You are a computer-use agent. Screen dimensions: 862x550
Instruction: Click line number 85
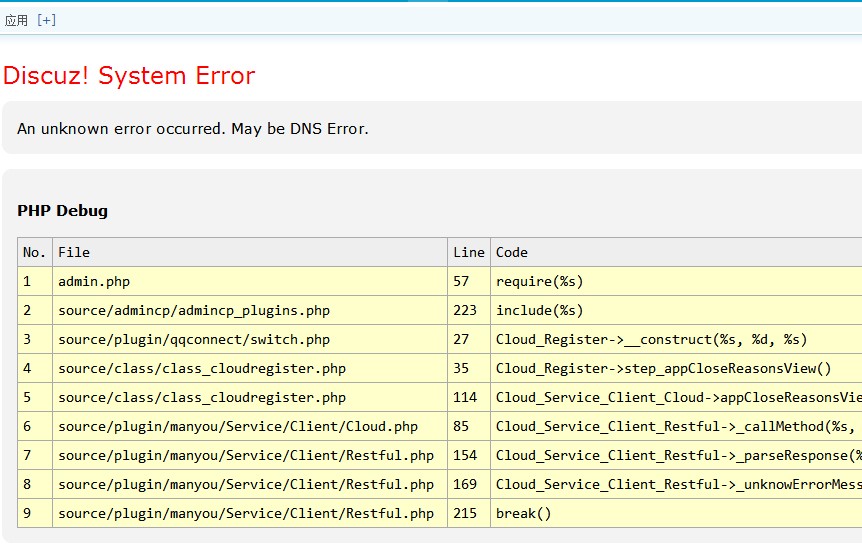click(x=469, y=426)
